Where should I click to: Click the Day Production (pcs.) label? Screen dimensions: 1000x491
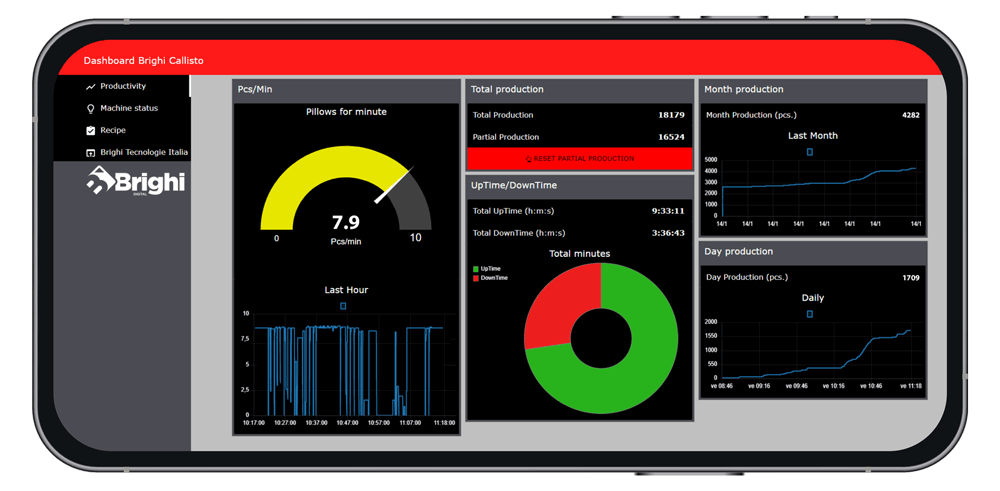click(747, 277)
